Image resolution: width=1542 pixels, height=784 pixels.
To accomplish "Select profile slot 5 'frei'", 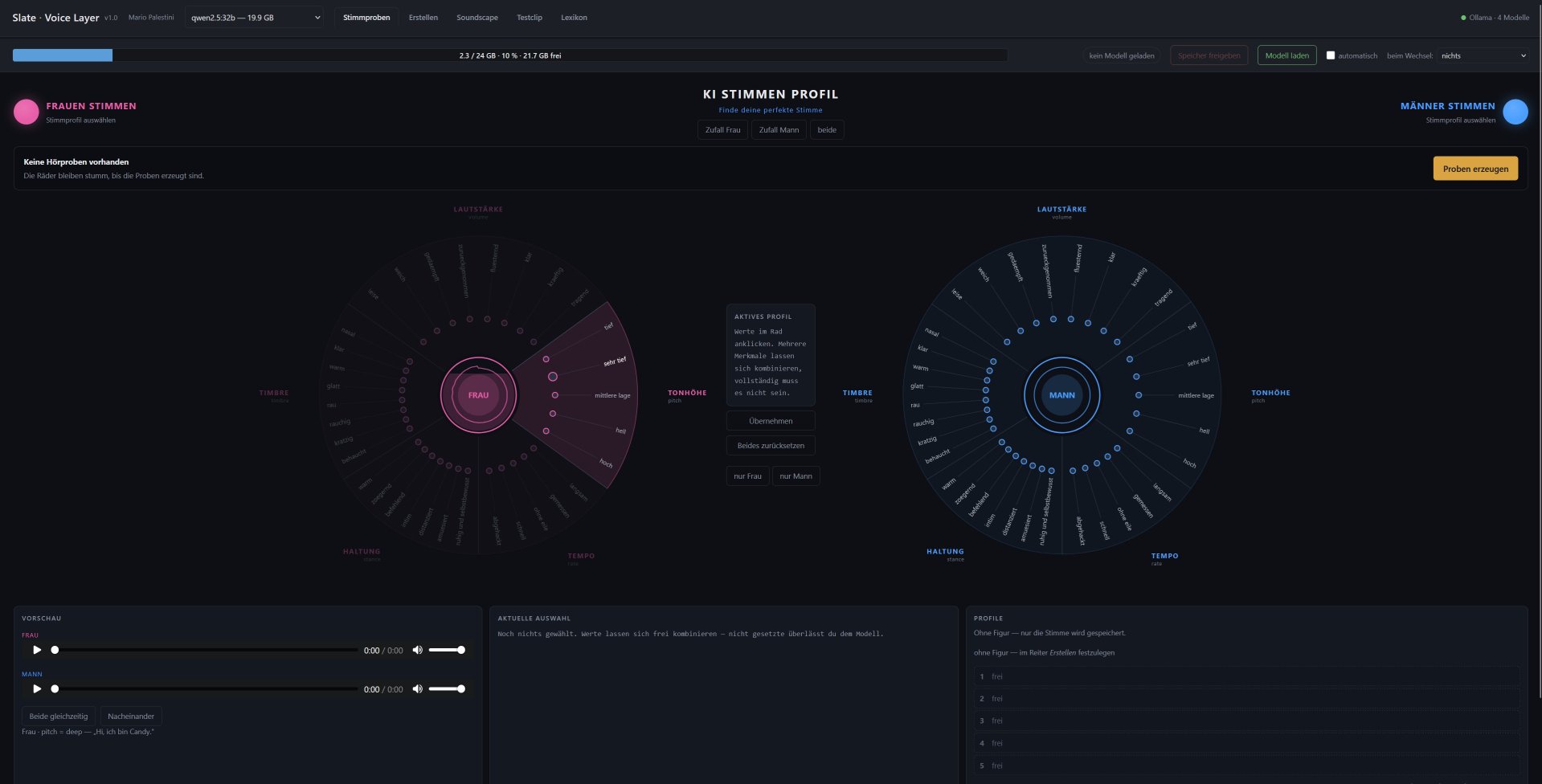I will 1246,766.
